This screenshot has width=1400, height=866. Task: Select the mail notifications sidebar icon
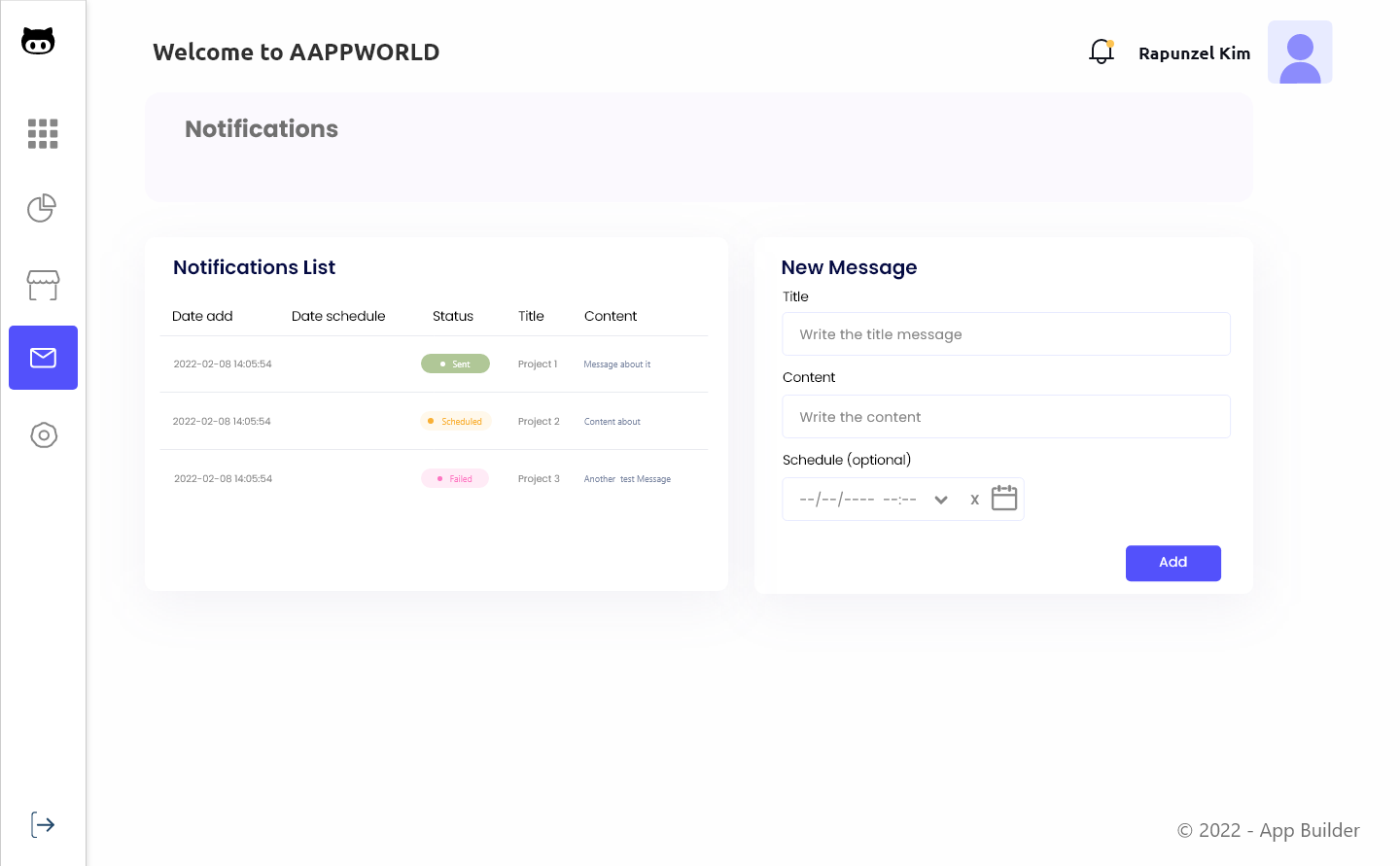click(x=43, y=358)
